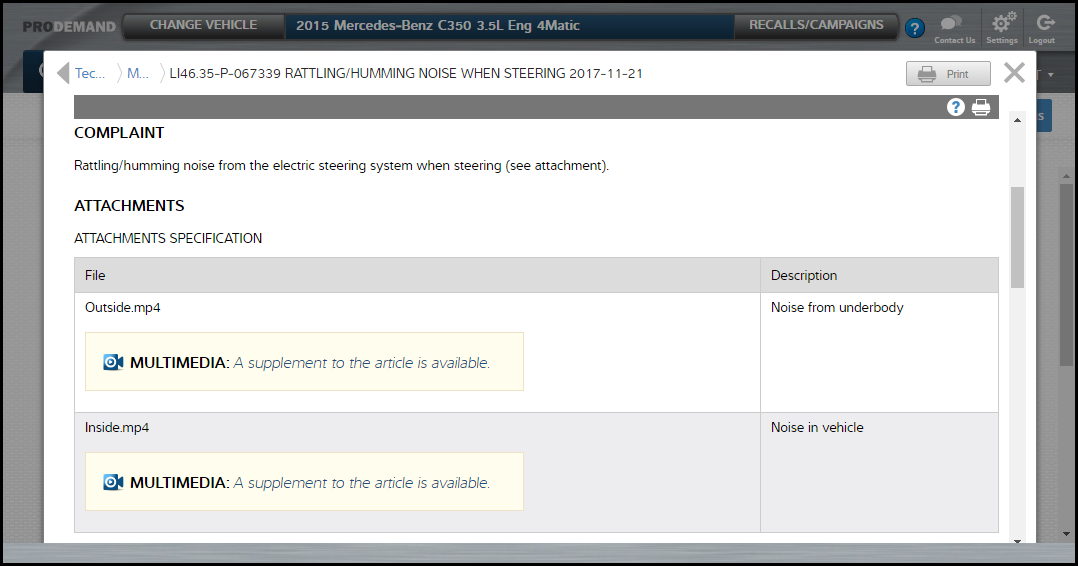1078x566 pixels.
Task: Click the scroll down arrow of the article
Action: (1018, 541)
